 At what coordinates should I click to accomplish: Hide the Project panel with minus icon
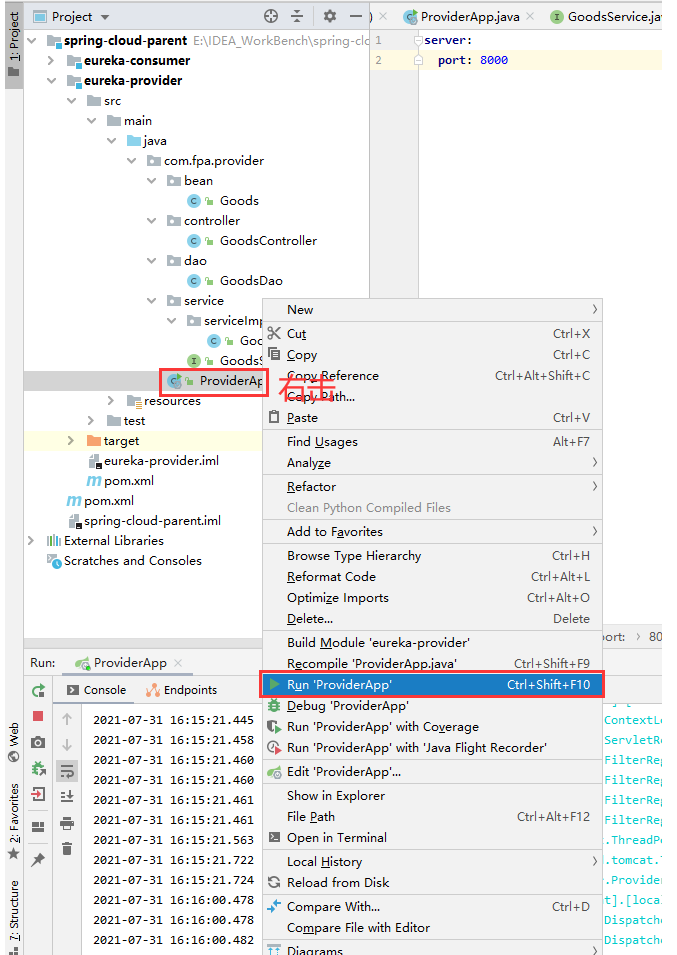click(x=356, y=16)
